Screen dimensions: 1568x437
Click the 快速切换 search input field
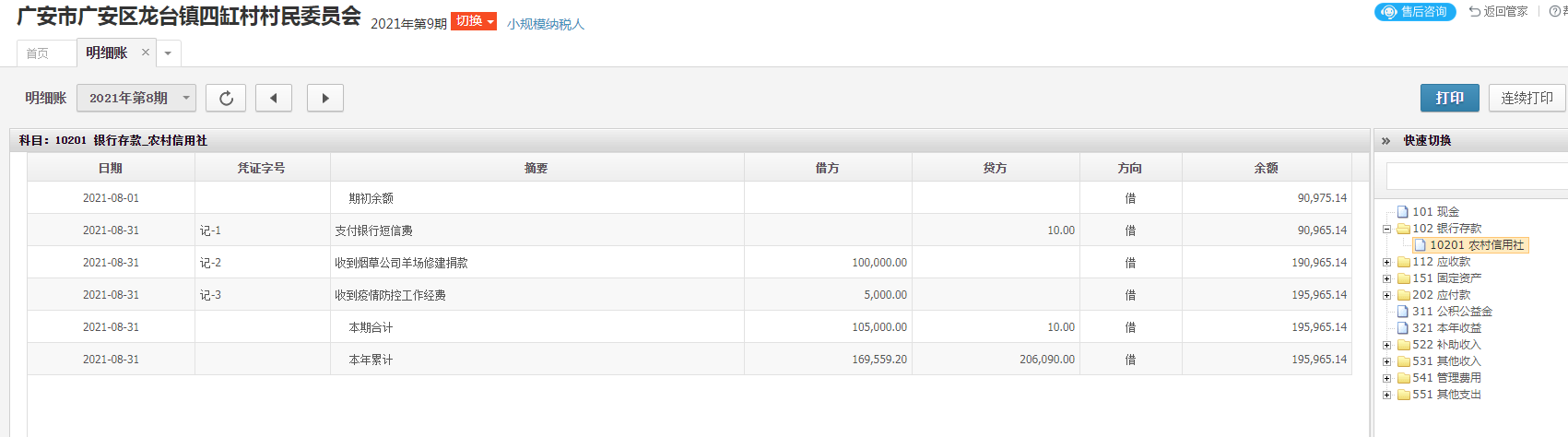pyautogui.click(x=1475, y=175)
